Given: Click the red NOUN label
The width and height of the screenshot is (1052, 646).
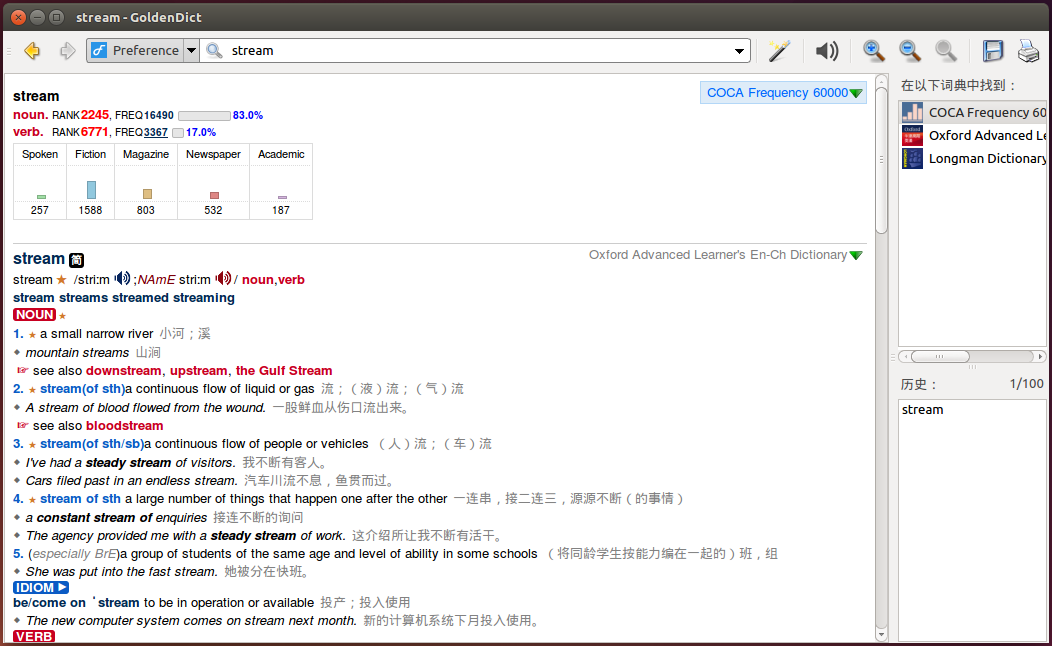Looking at the screenshot, I should 34,315.
